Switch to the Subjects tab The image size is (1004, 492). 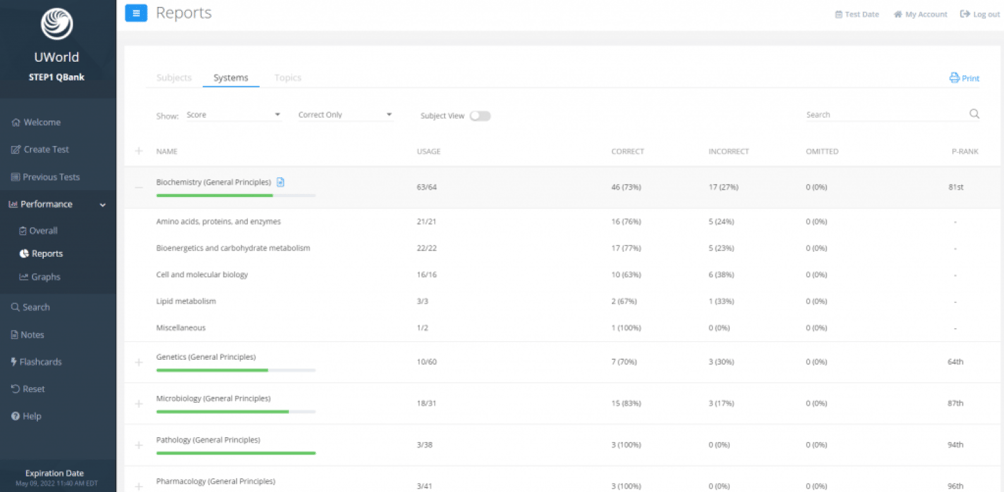174,78
